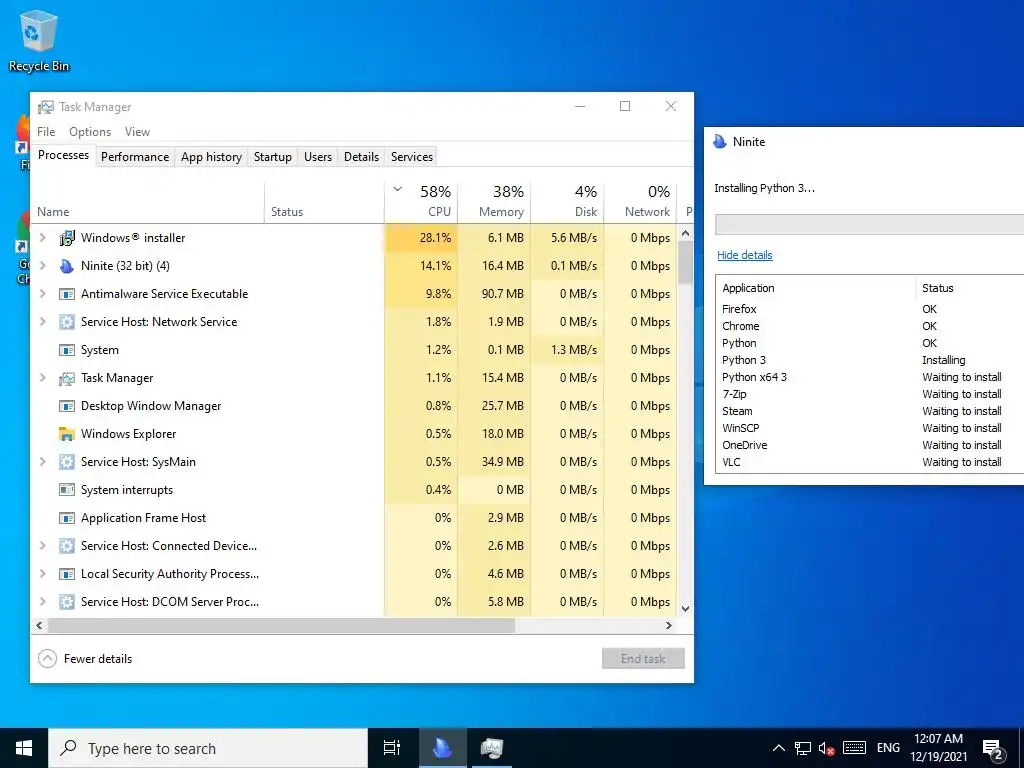Click the muted volume tray icon
1024x768 pixels.
[826, 748]
